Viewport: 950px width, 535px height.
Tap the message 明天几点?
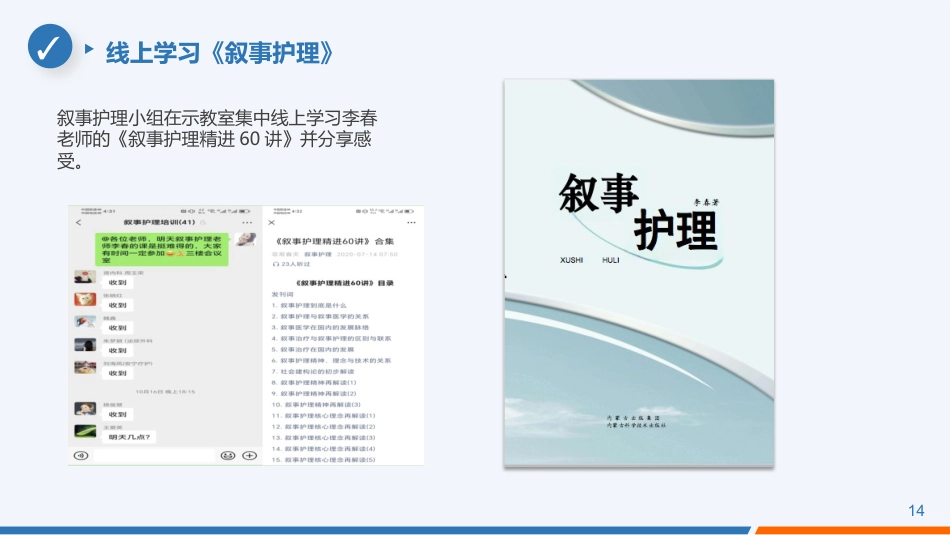coord(130,437)
